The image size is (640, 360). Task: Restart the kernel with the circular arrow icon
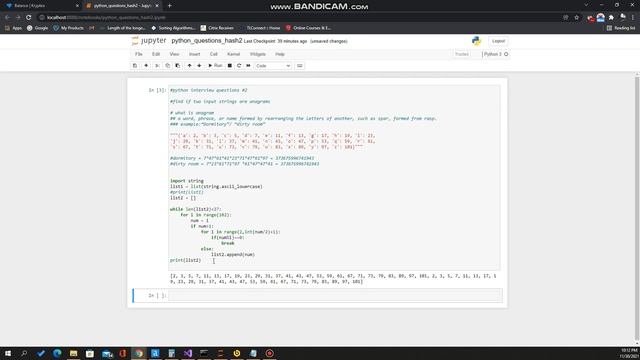[x=239, y=66]
